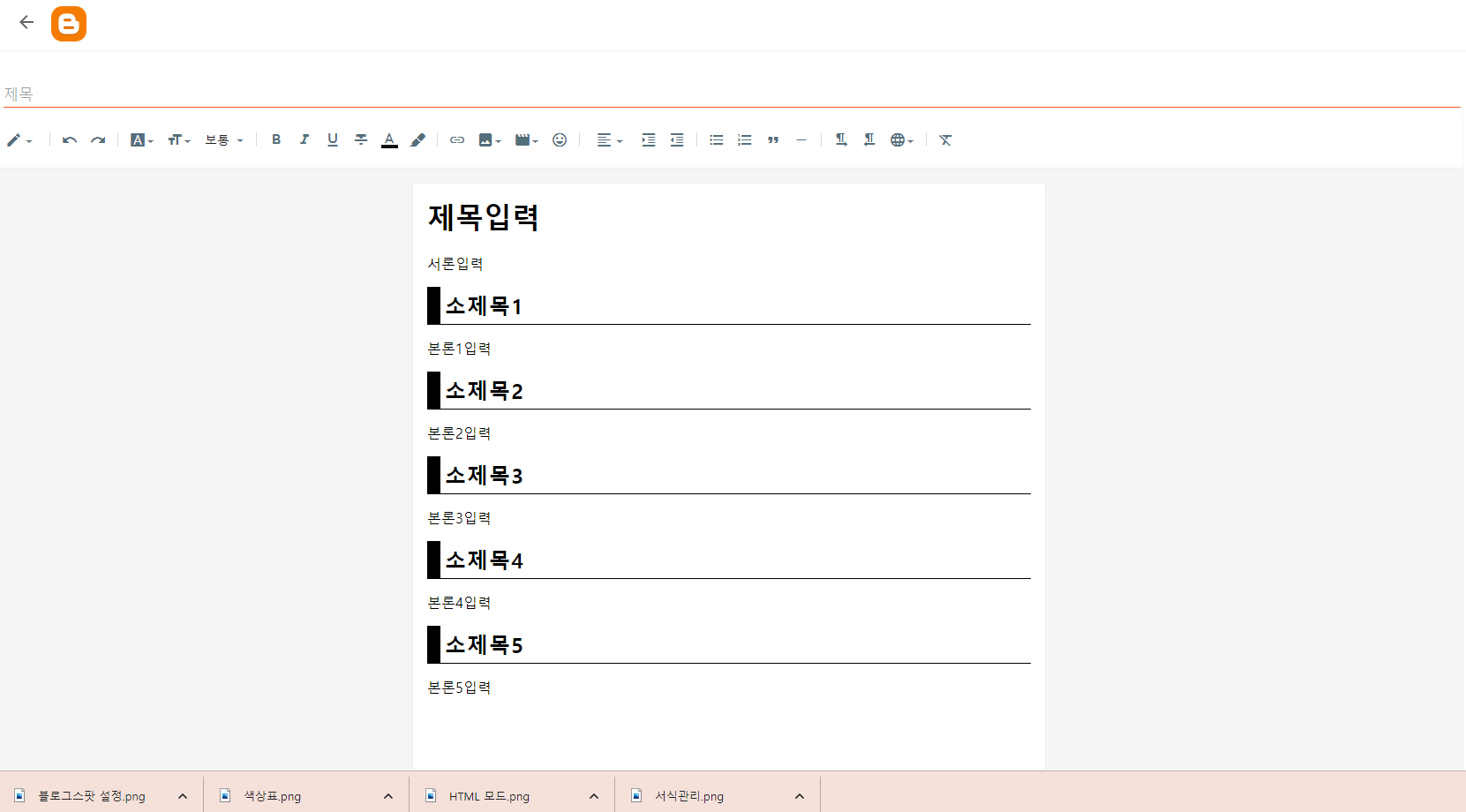Open the text alignment dropdown
This screenshot has height=812, width=1466.
(608, 139)
